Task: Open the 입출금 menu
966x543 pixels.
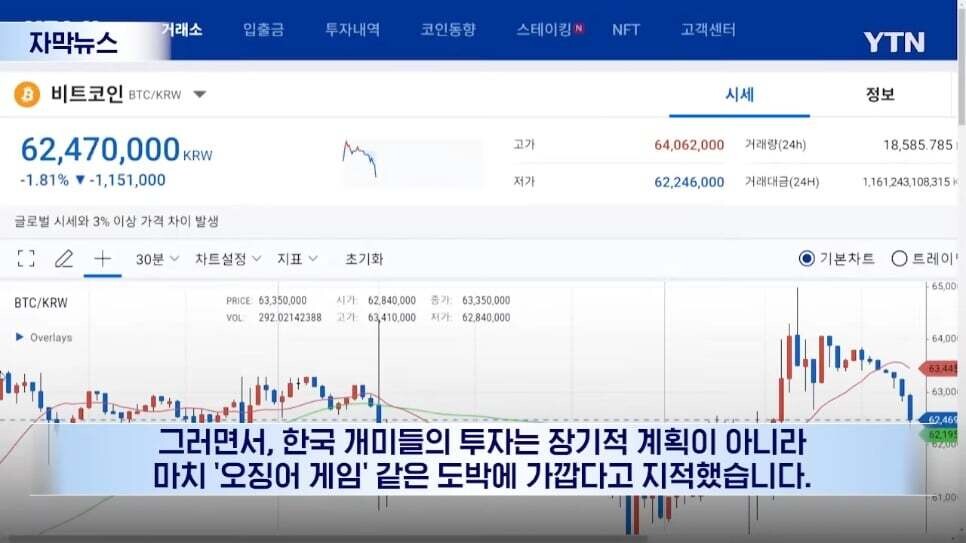Action: [x=263, y=30]
